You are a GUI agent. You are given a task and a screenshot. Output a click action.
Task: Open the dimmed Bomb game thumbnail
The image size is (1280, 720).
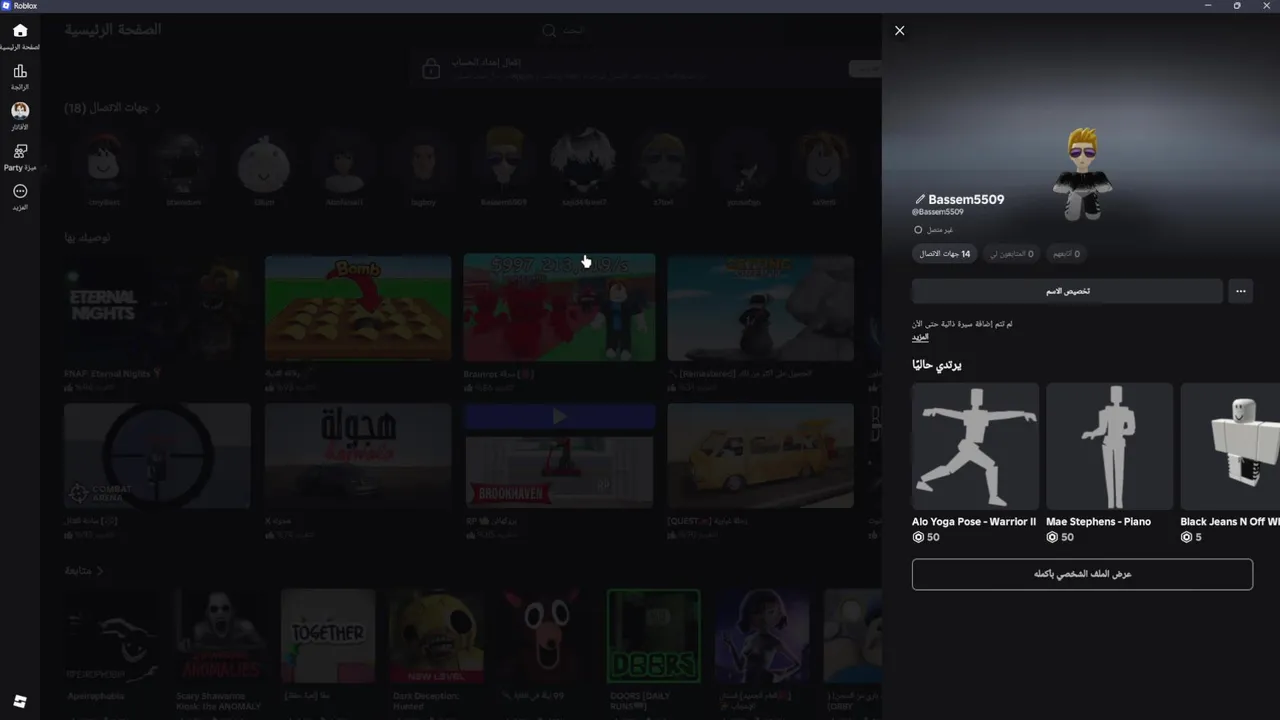coord(358,308)
